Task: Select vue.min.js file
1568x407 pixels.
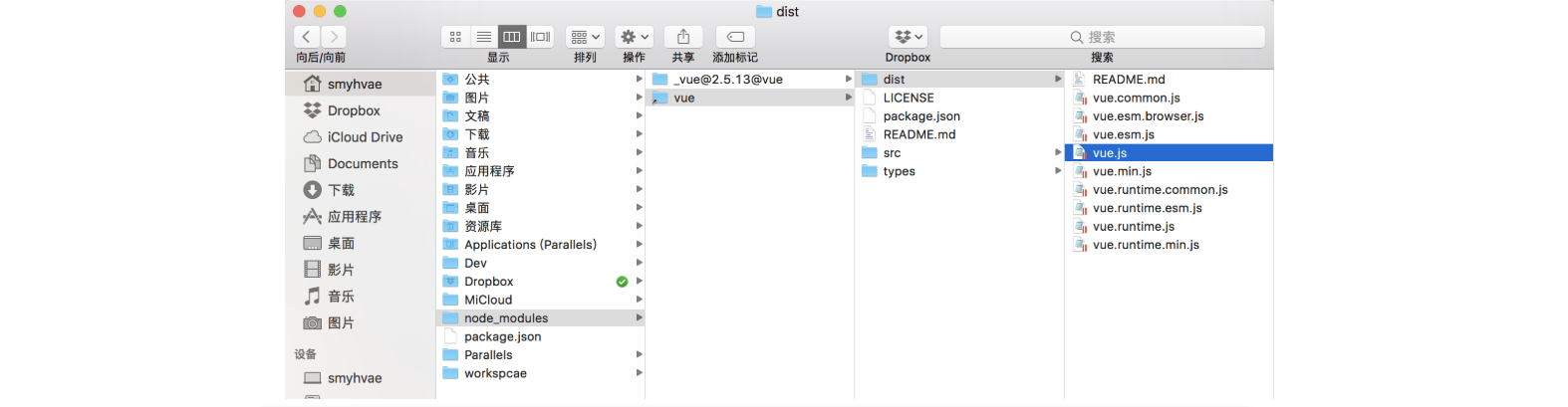Action: [1170, 171]
